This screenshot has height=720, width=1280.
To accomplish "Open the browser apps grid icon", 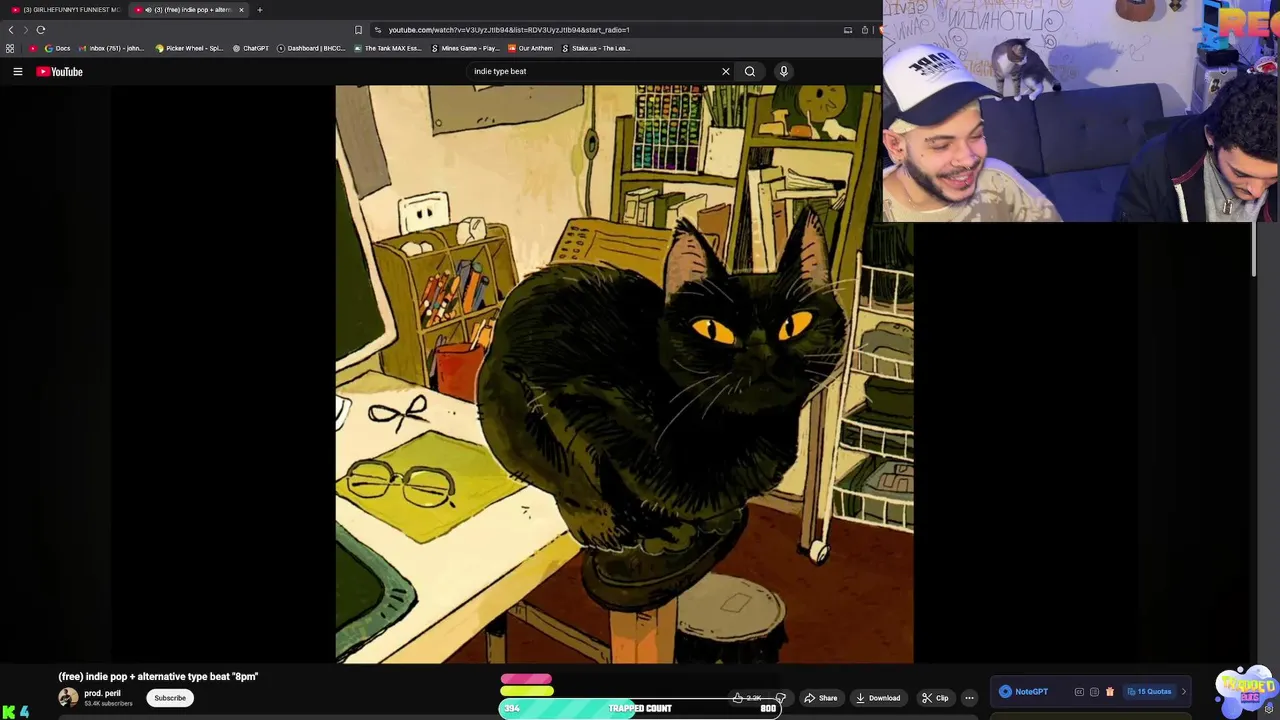I will (10, 48).
